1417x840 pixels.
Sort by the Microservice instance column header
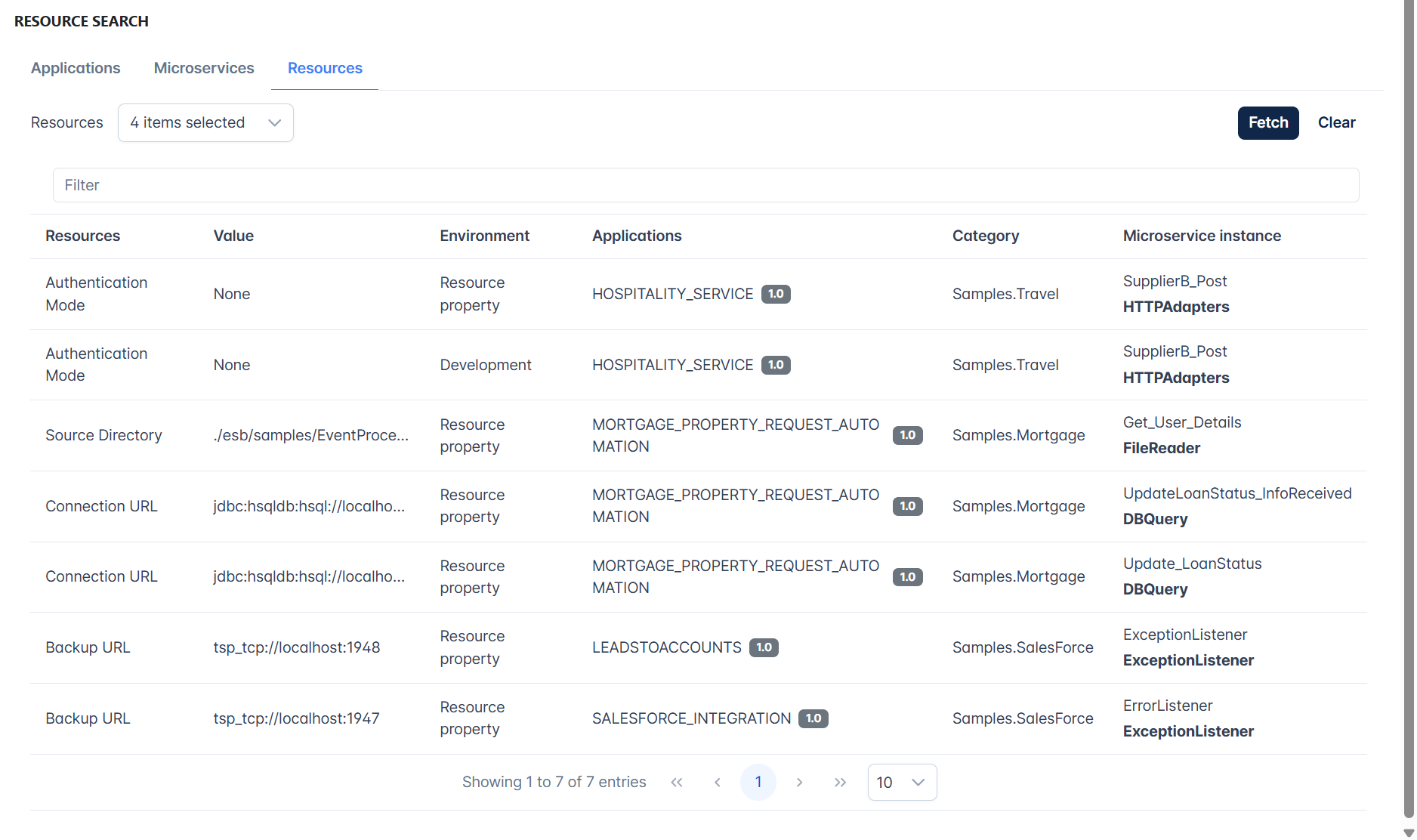click(1202, 236)
